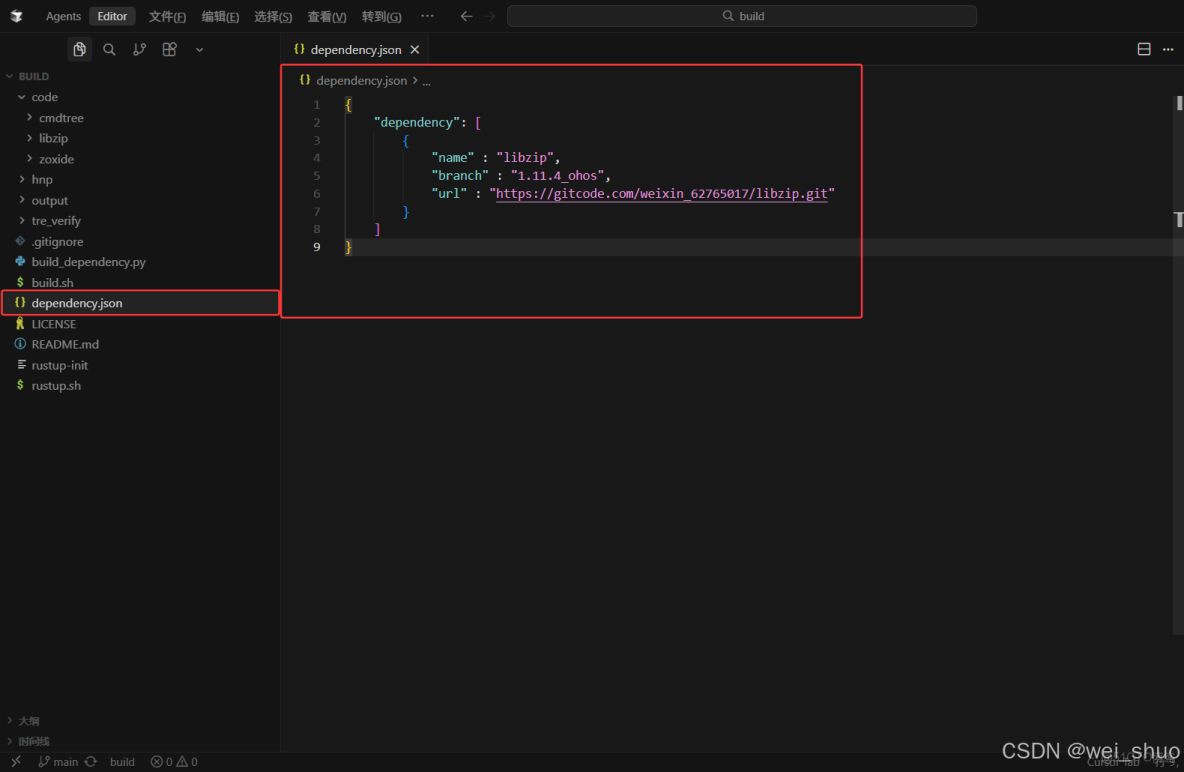Open the Extensions icon in the activity bar
1184x772 pixels.
169,49
